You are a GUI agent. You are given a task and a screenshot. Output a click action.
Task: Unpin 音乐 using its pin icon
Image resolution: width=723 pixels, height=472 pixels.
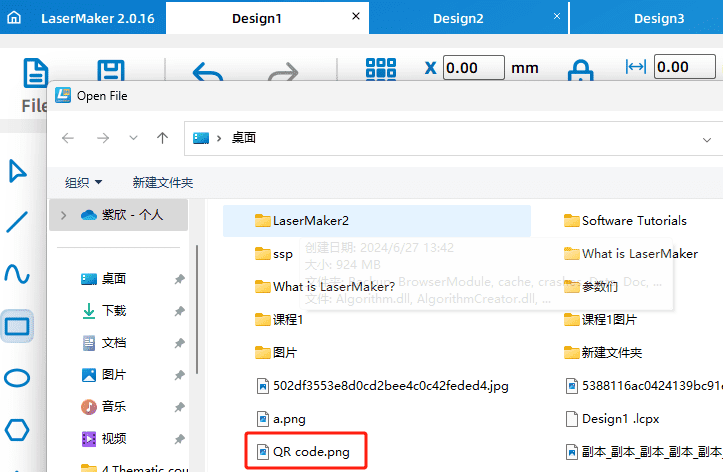179,407
